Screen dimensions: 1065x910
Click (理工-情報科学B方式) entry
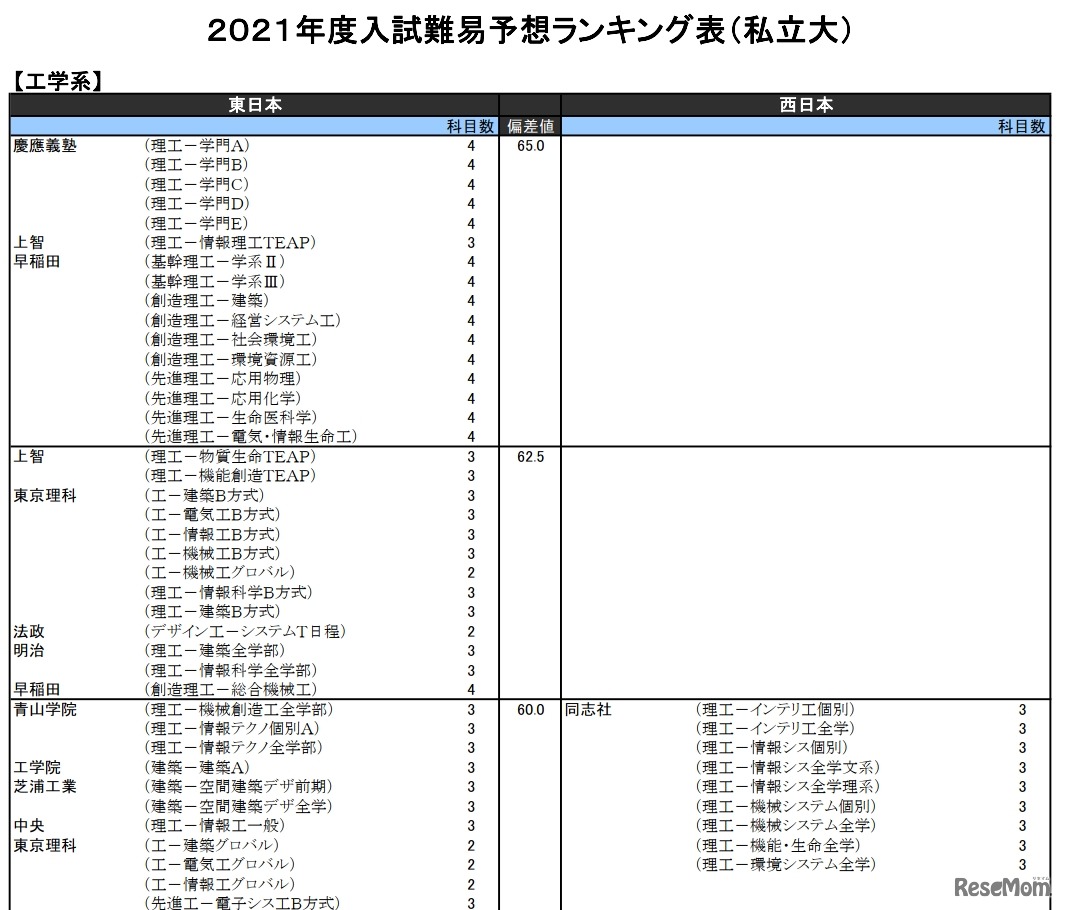(228, 592)
